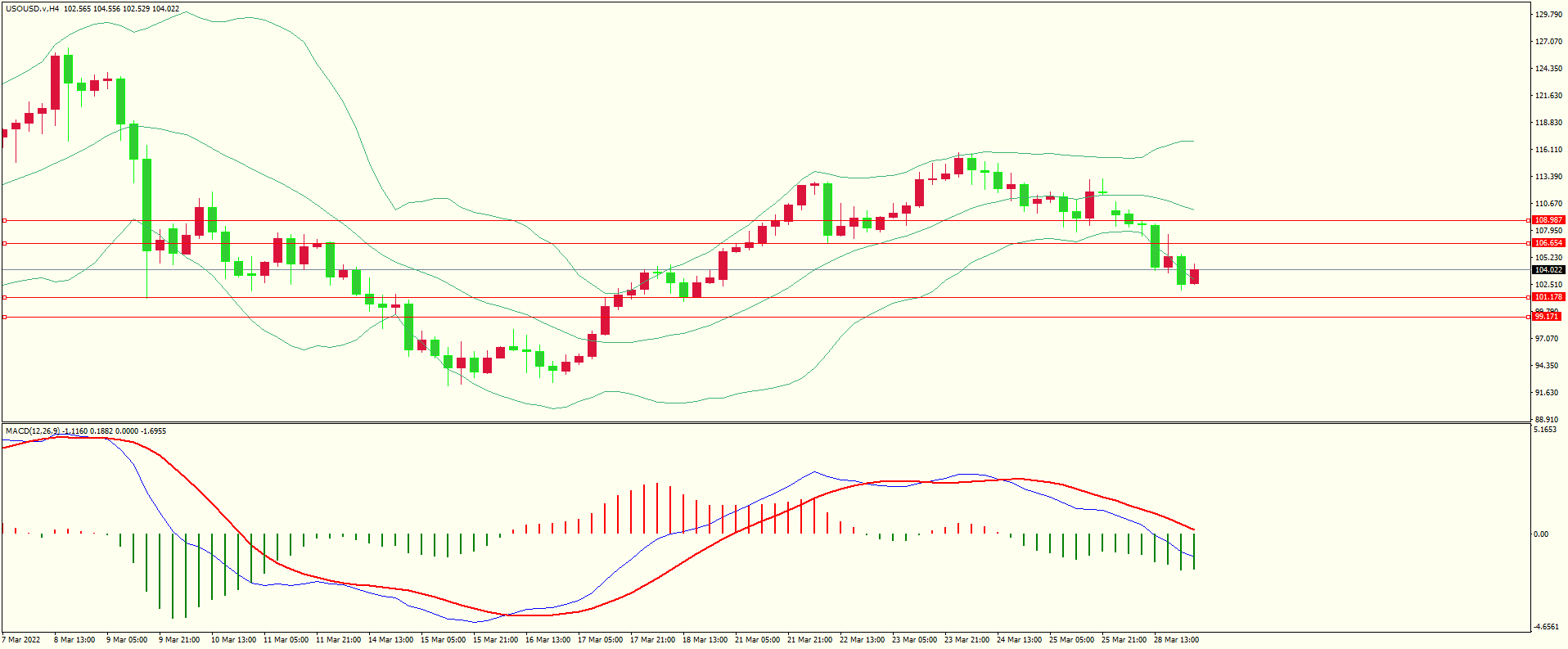
Task: Click the 129.790 price scale value
Action: pyautogui.click(x=1549, y=15)
